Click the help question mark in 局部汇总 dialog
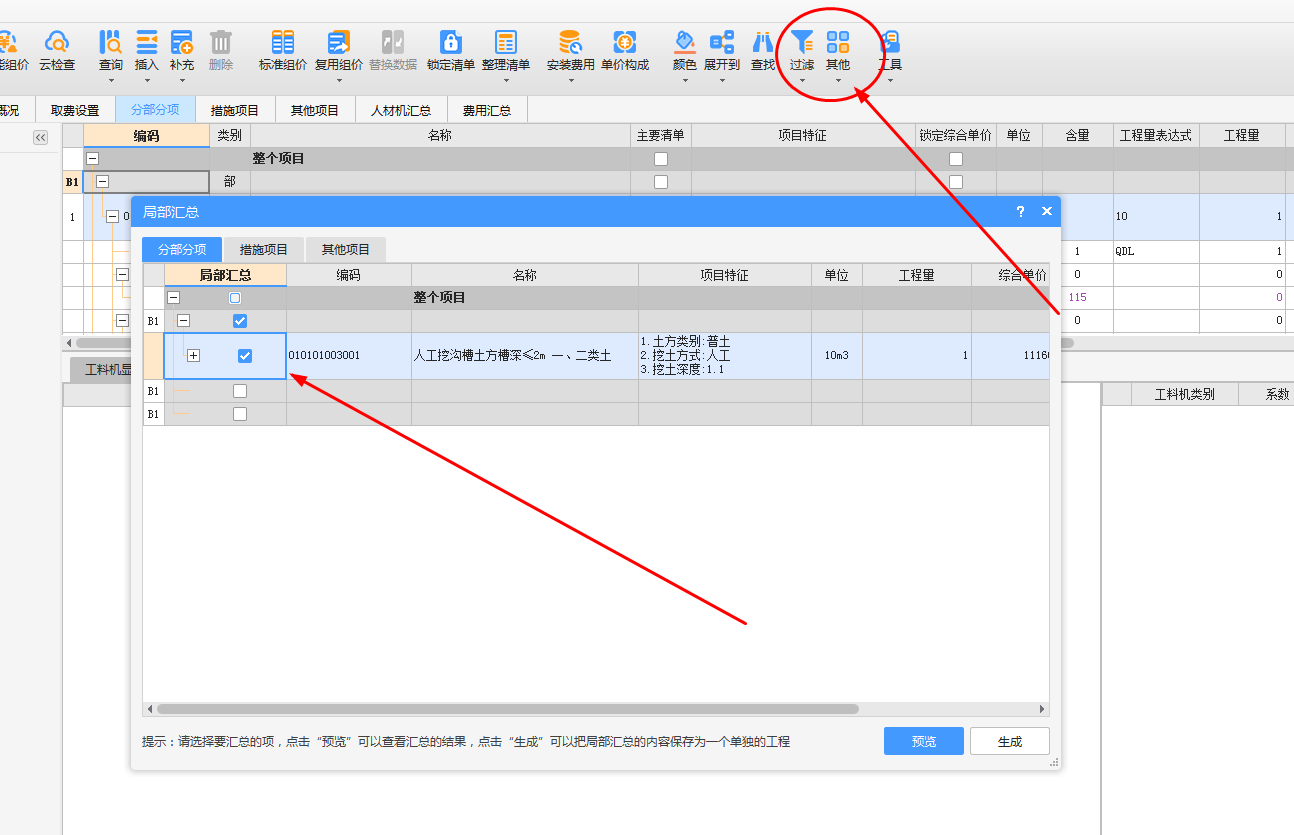Screen dimensions: 1294x835 (x=1020, y=212)
